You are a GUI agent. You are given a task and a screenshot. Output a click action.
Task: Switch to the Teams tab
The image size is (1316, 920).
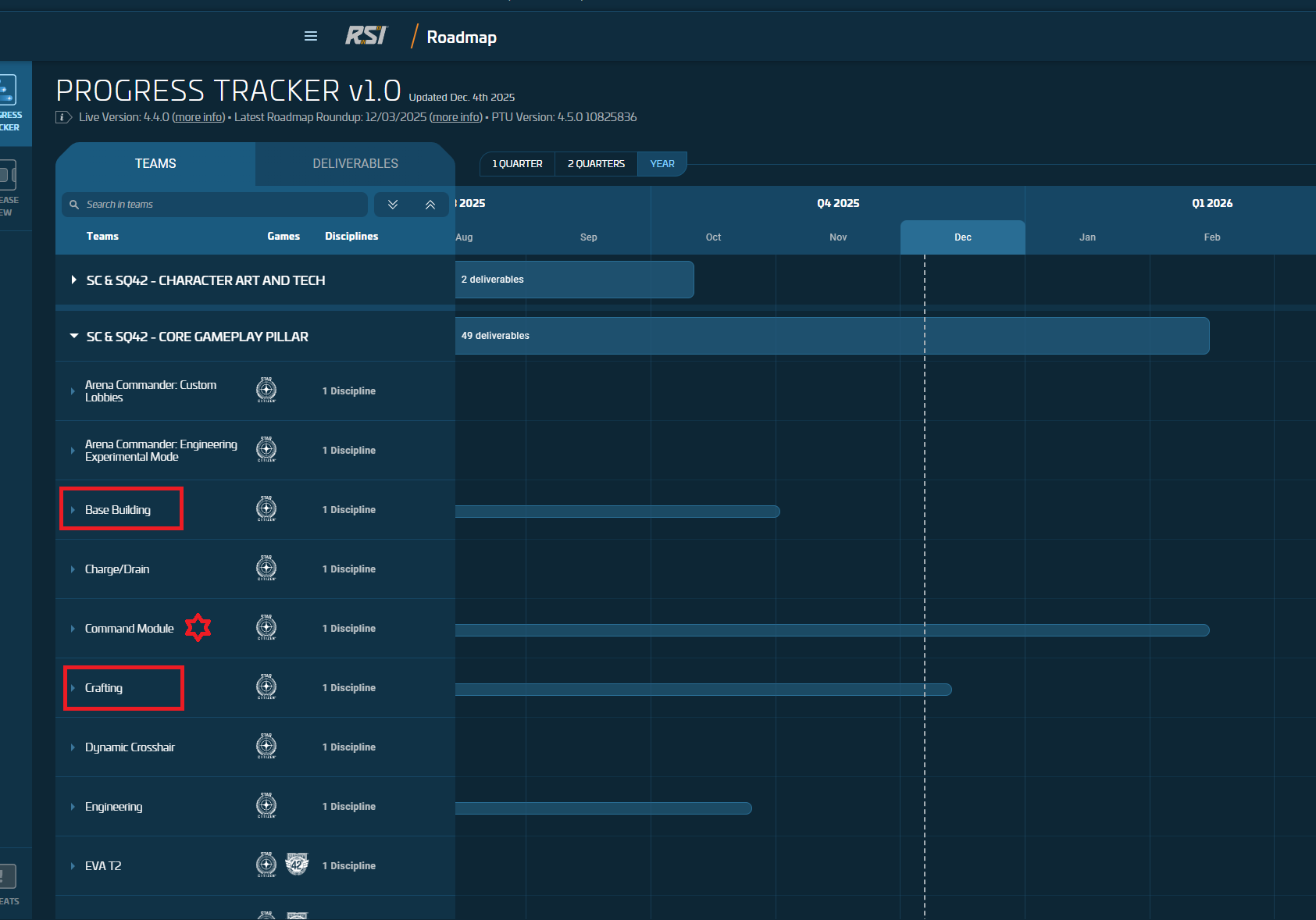(x=155, y=163)
